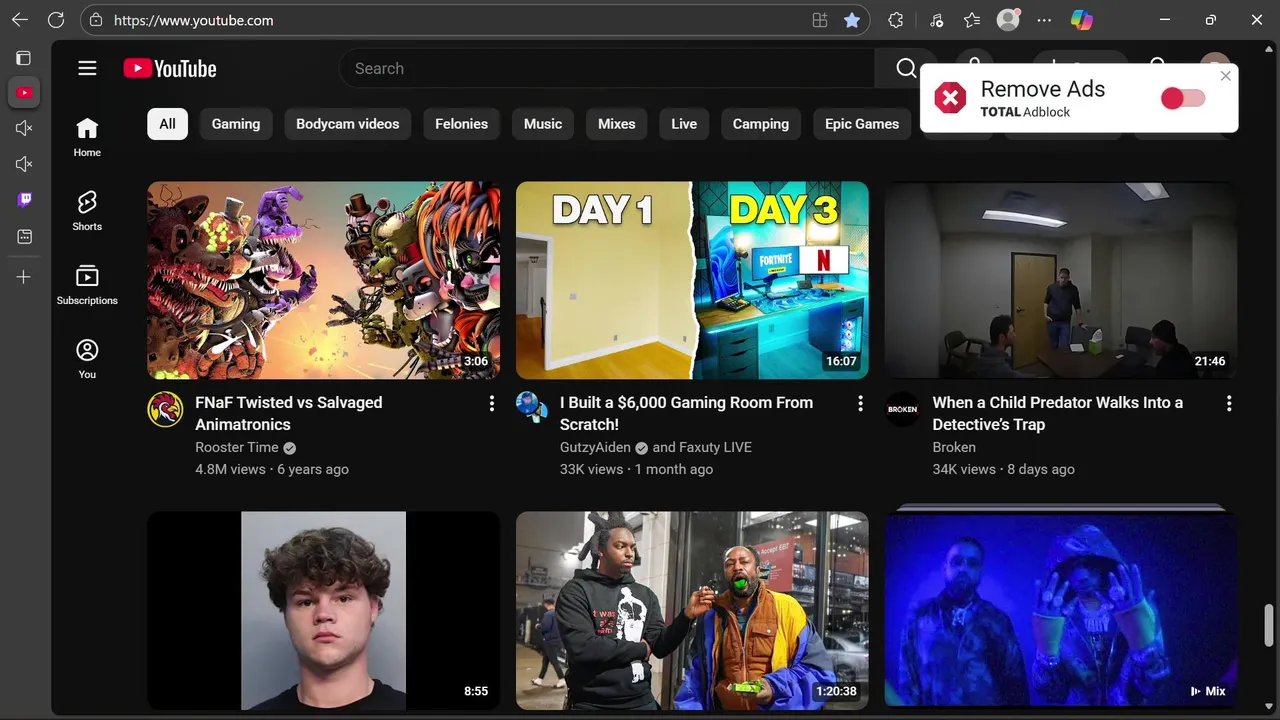Open the tab actions menu icon in vertical tabs
1280x720 pixels.
click(24, 58)
